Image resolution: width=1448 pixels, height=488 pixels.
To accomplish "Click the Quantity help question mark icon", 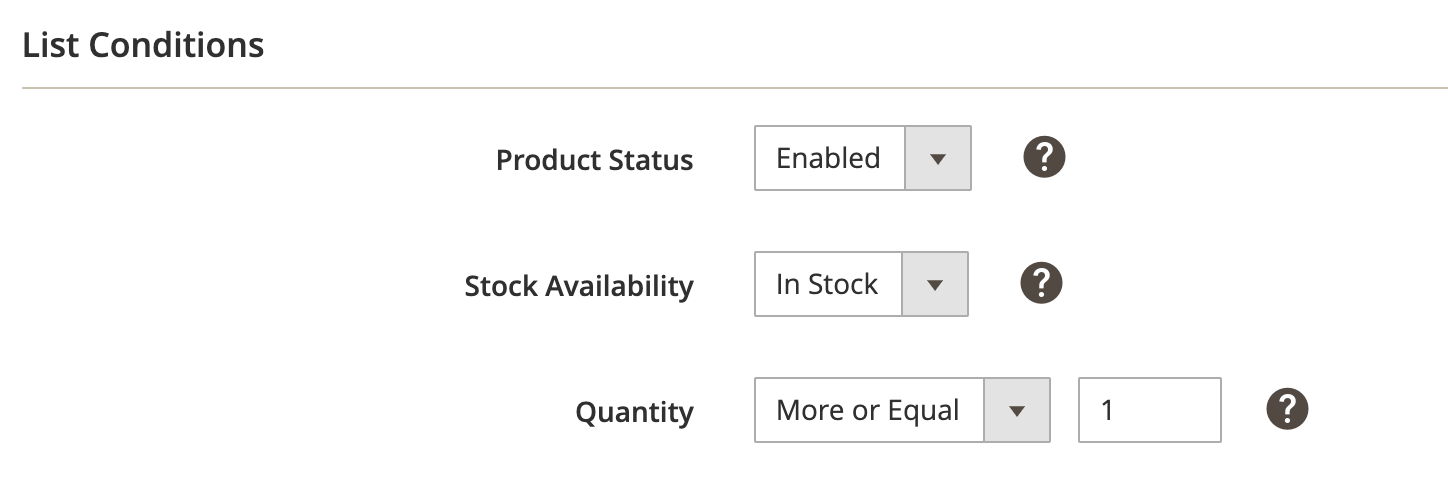I will pyautogui.click(x=1287, y=408).
